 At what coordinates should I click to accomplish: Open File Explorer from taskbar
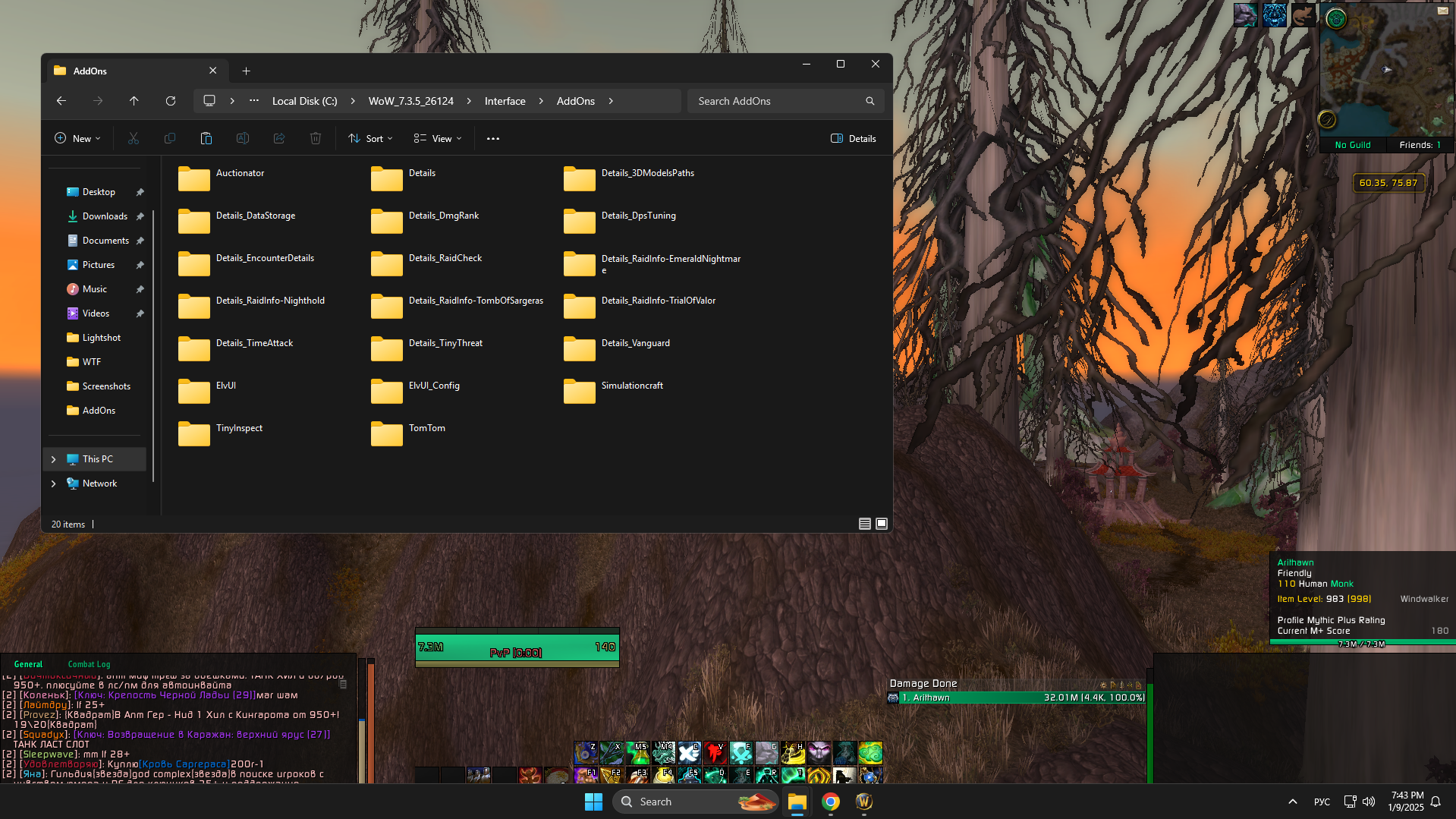797,802
